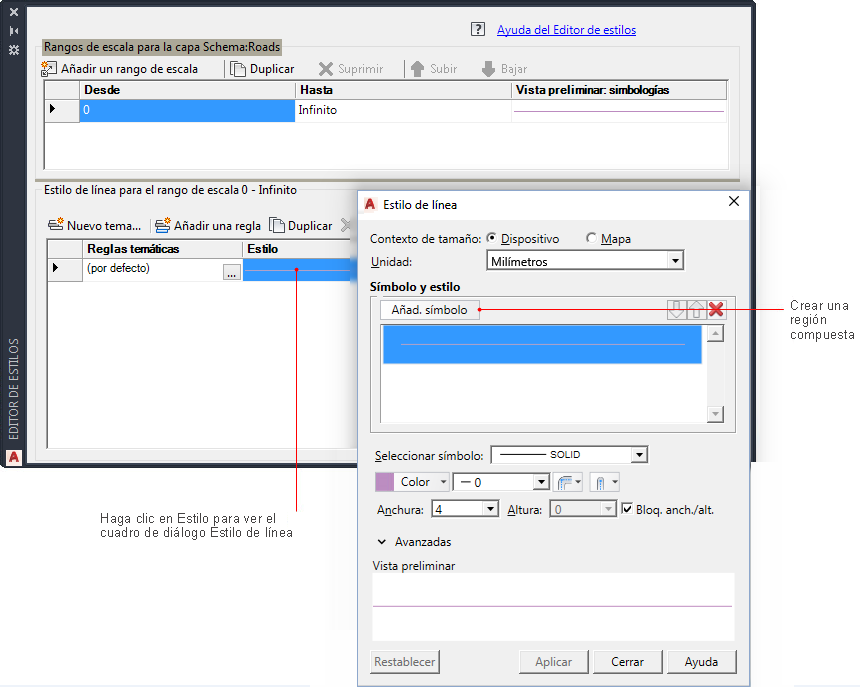Click AutoCAD icon in dialog title

370,204
